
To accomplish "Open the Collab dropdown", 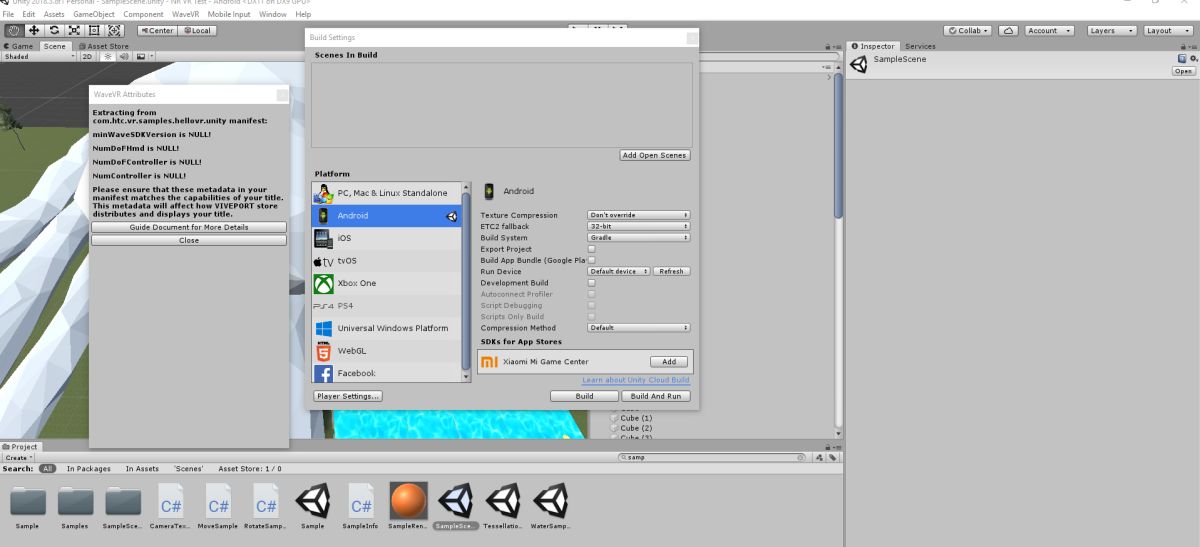I will pyautogui.click(x=968, y=30).
